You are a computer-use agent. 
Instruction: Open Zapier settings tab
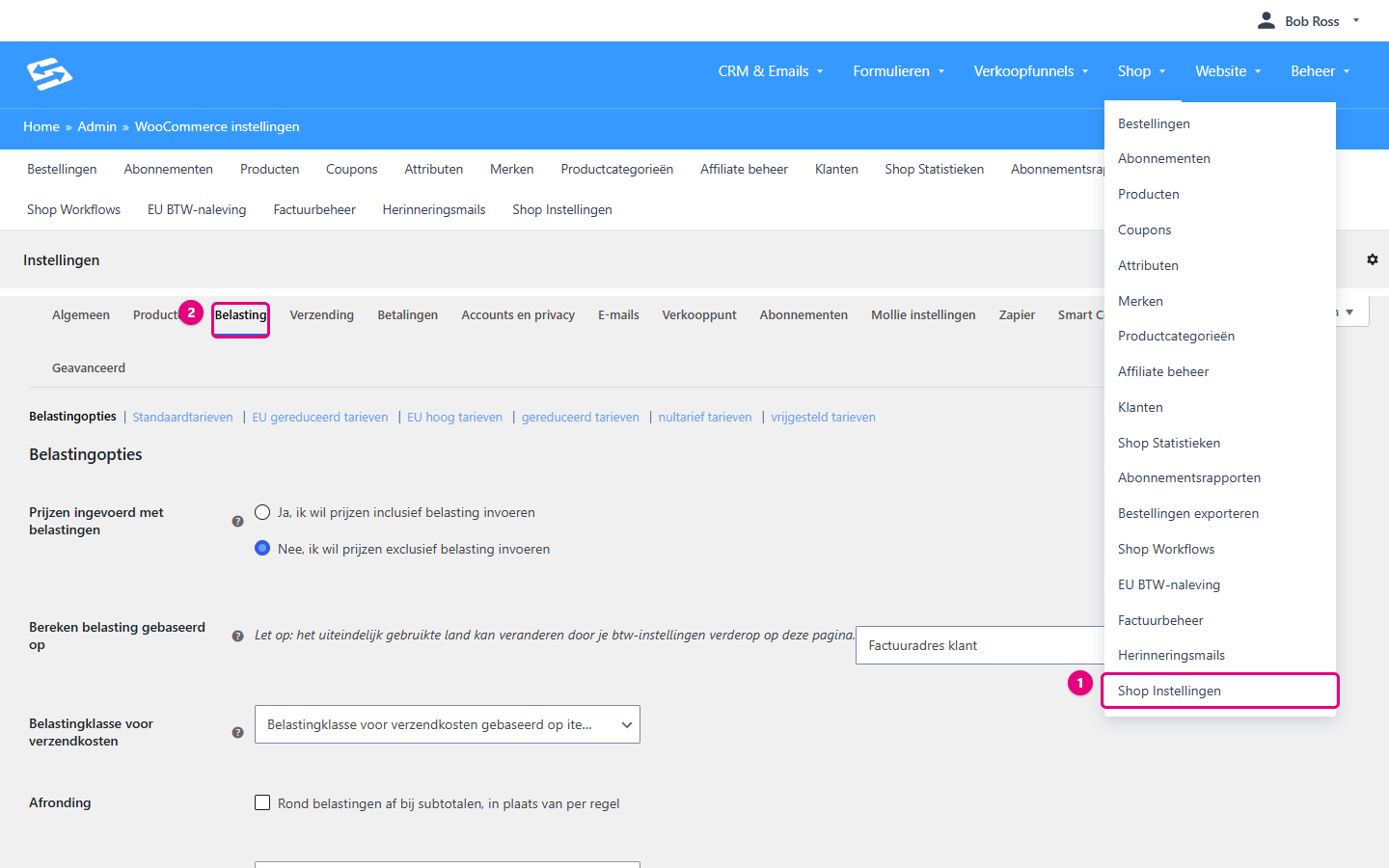tap(1017, 315)
